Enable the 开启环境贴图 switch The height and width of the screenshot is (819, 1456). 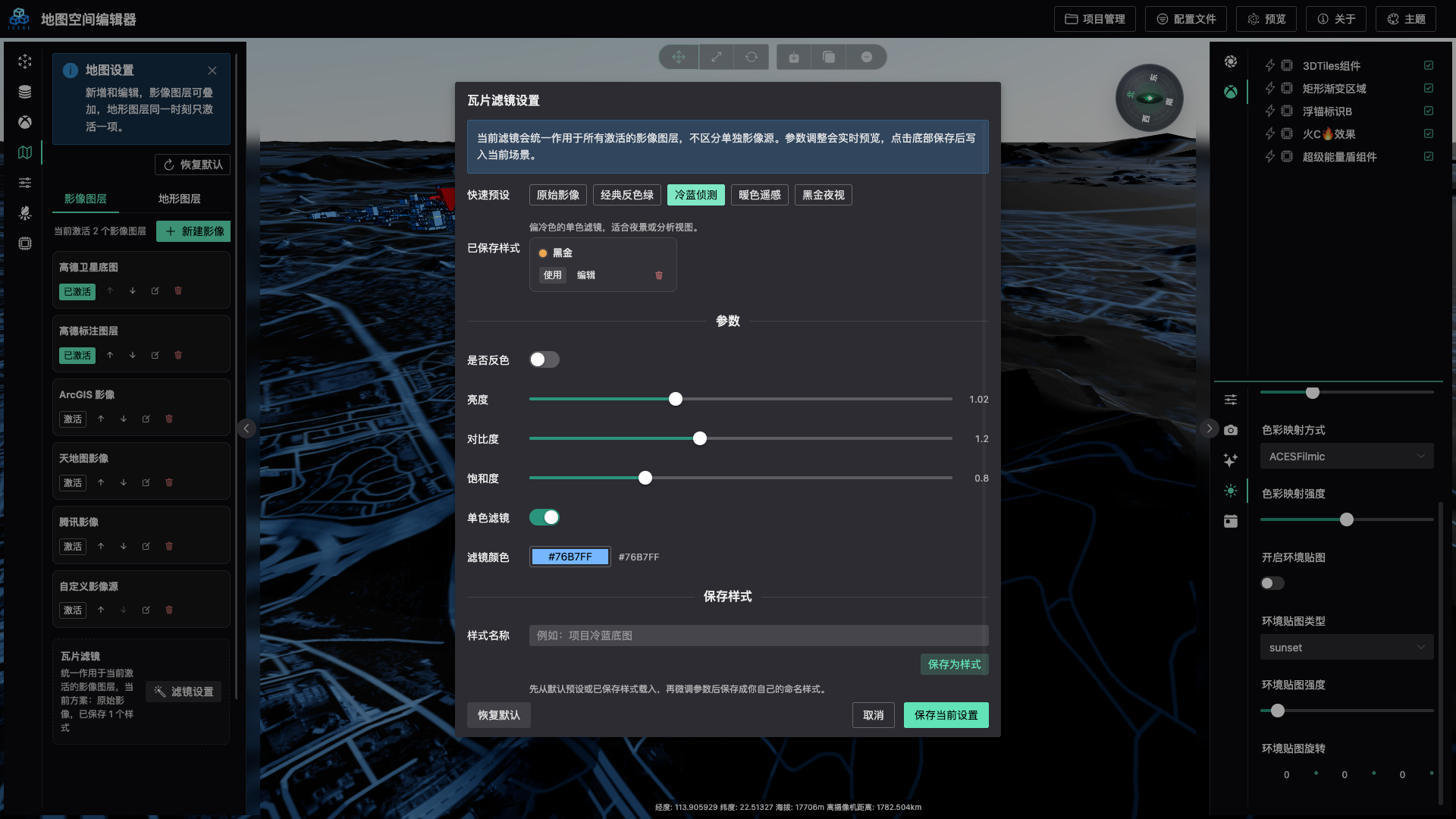coord(1272,583)
